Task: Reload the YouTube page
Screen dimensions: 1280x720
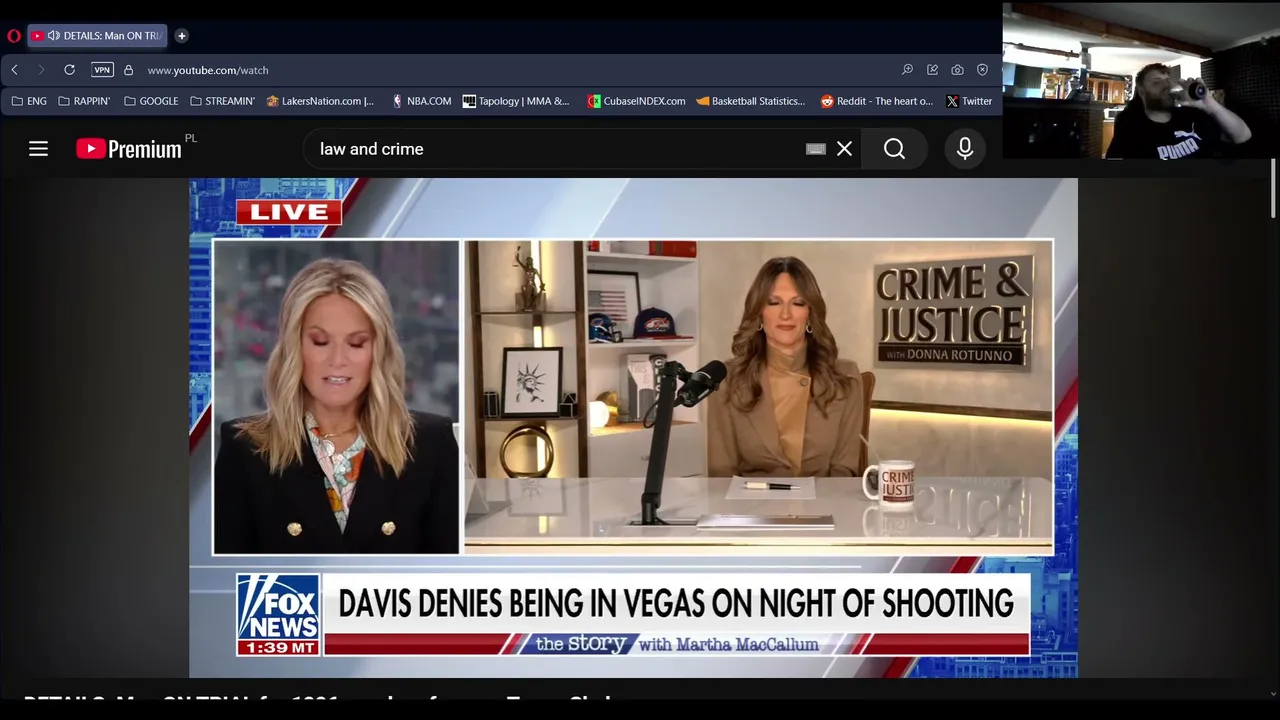Action: tap(69, 70)
